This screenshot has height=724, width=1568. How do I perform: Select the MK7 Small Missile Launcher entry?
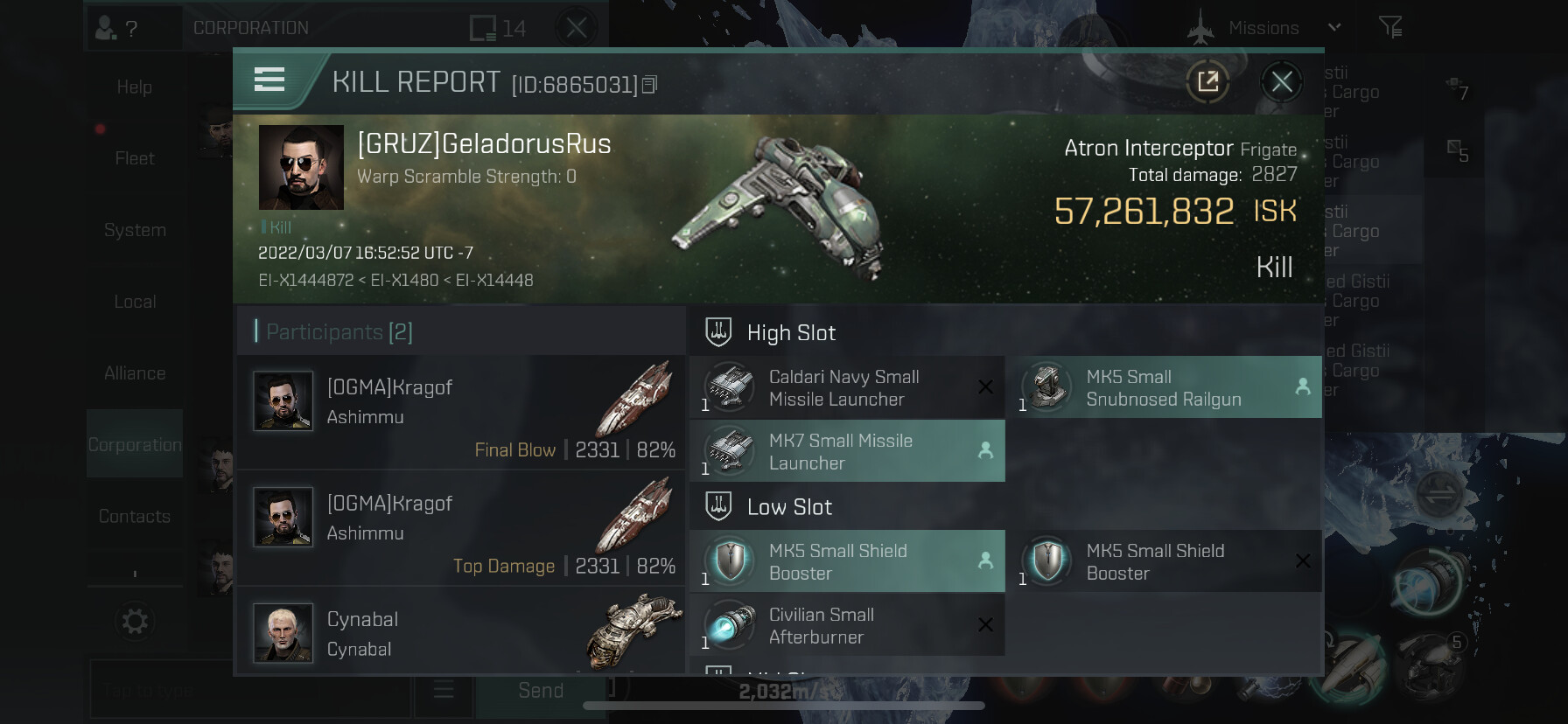(x=847, y=451)
